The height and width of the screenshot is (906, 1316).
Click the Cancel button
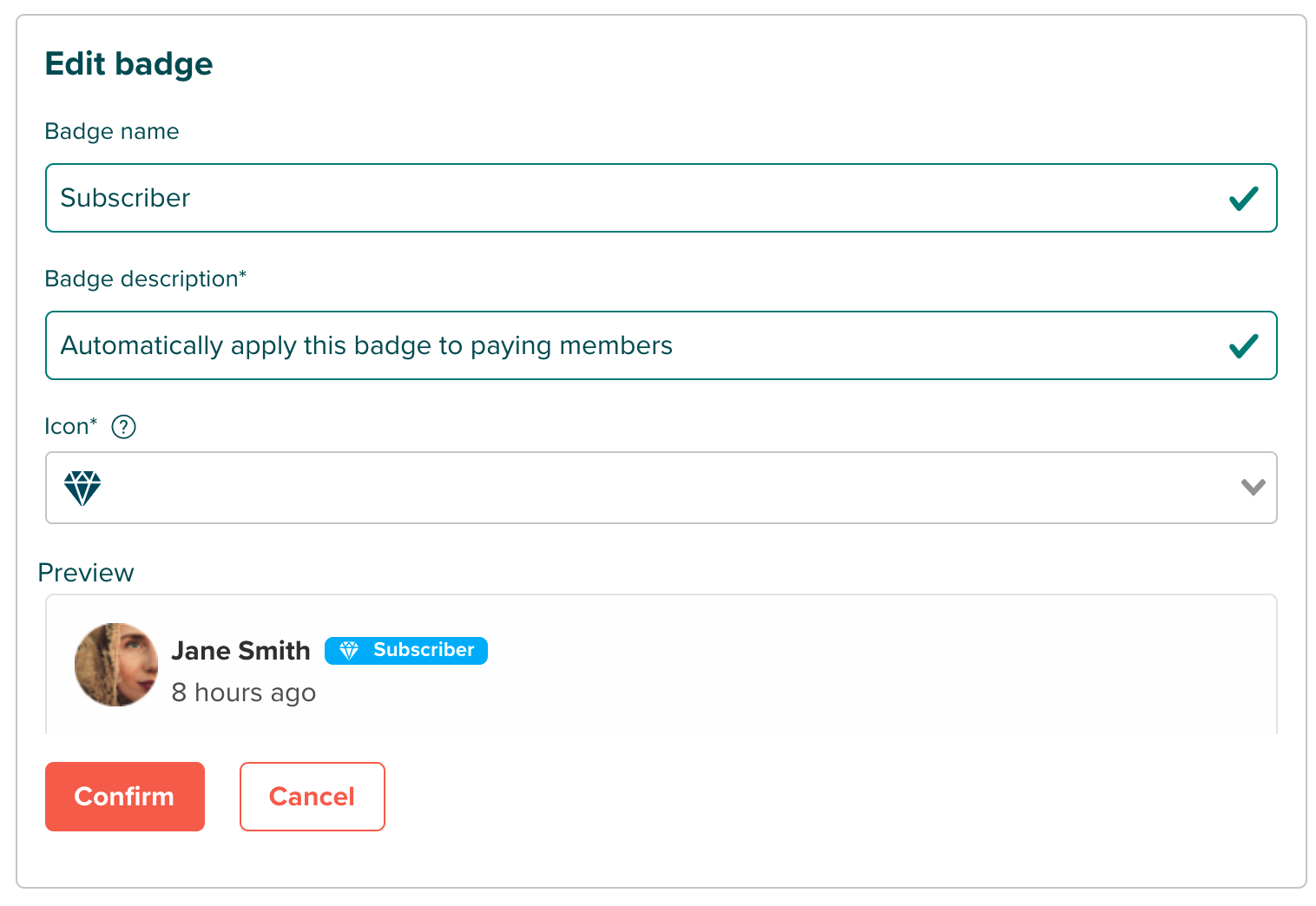pyautogui.click(x=313, y=797)
